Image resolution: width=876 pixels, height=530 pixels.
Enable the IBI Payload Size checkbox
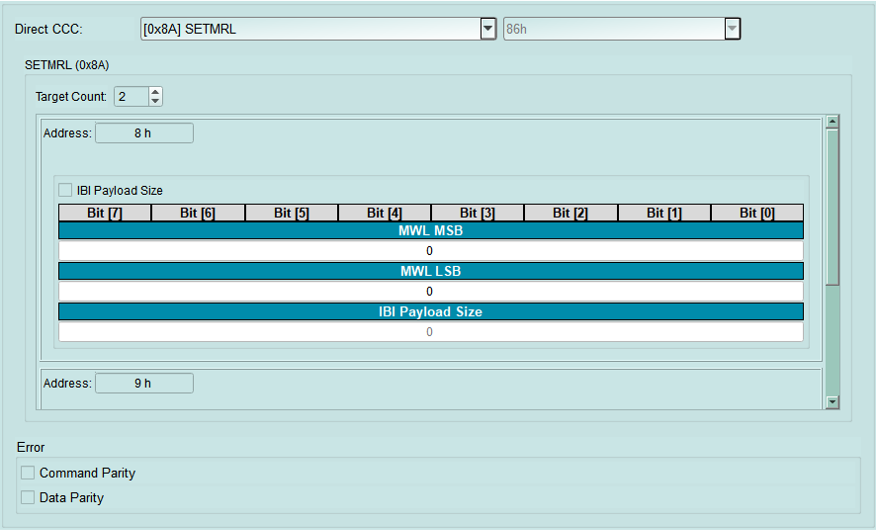(x=65, y=190)
